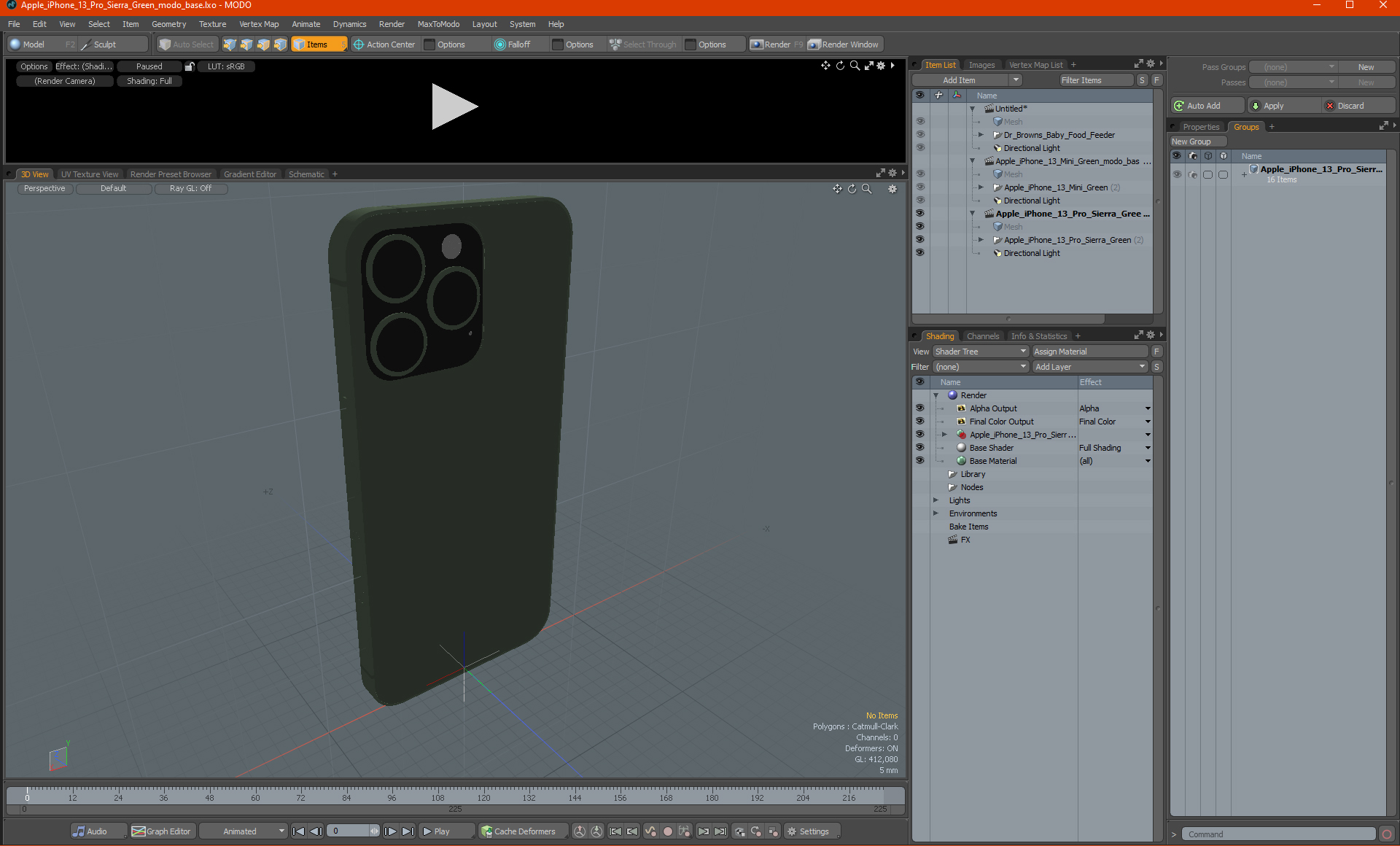This screenshot has height=846, width=1400.
Task: Click the Render Window button
Action: tap(845, 43)
